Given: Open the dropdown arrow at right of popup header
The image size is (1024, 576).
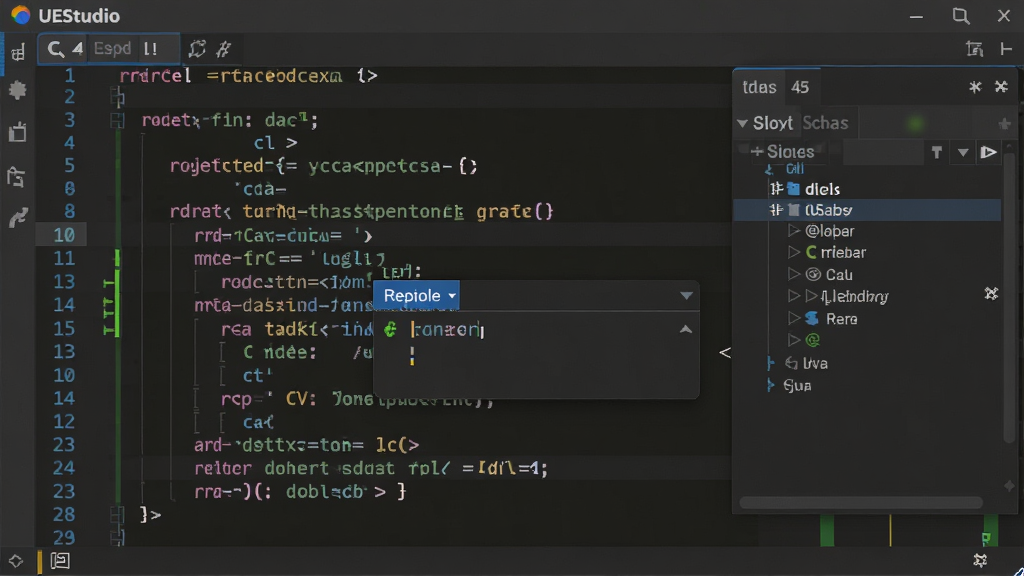Looking at the screenshot, I should pyautogui.click(x=686, y=296).
